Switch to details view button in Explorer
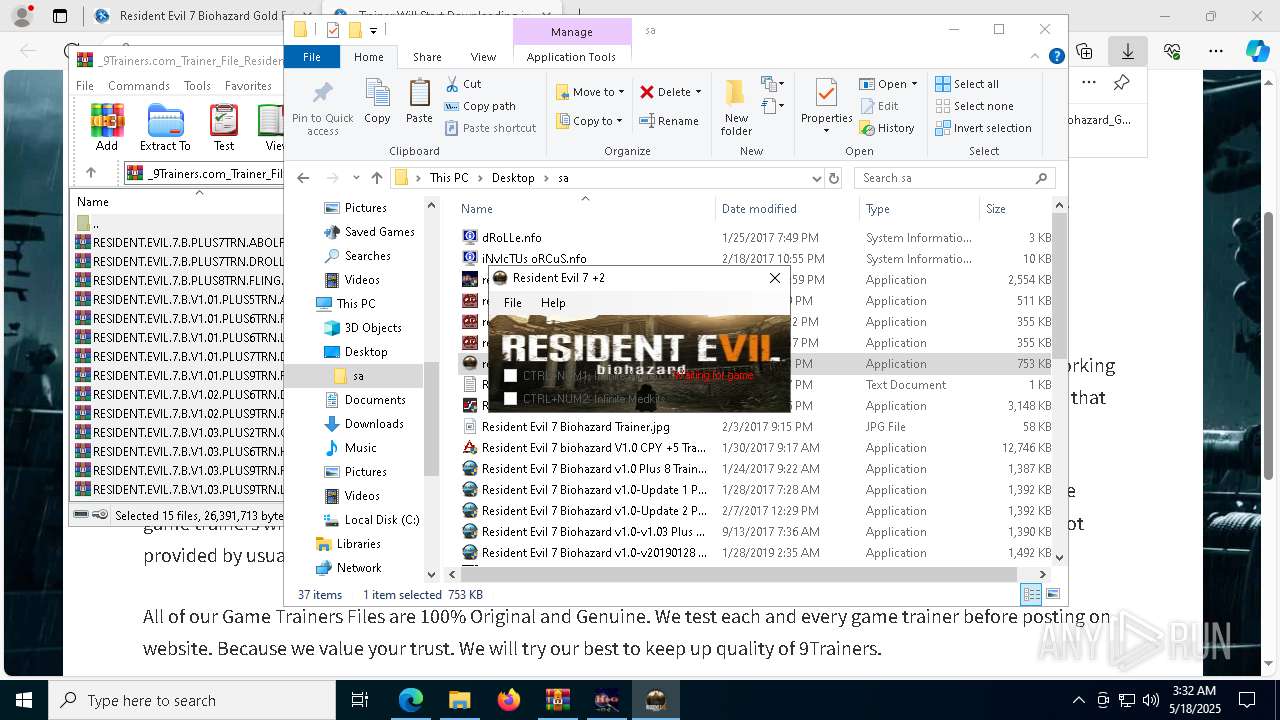Image resolution: width=1280 pixels, height=720 pixels. click(x=1031, y=594)
